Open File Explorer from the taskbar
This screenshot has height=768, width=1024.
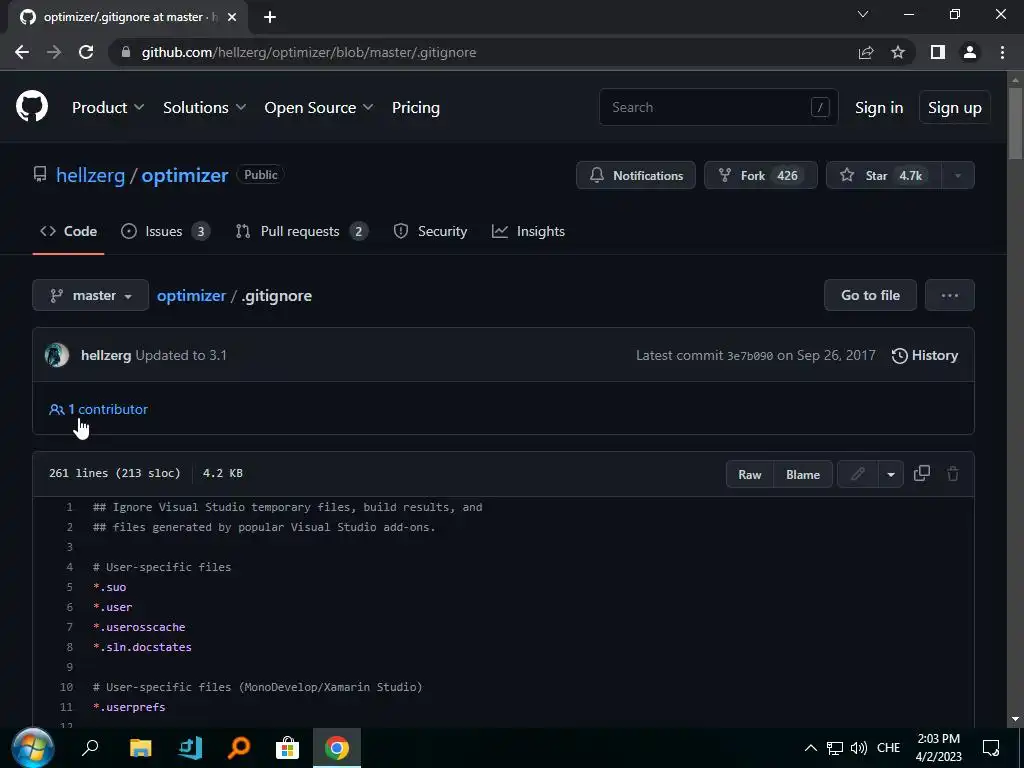tap(140, 748)
